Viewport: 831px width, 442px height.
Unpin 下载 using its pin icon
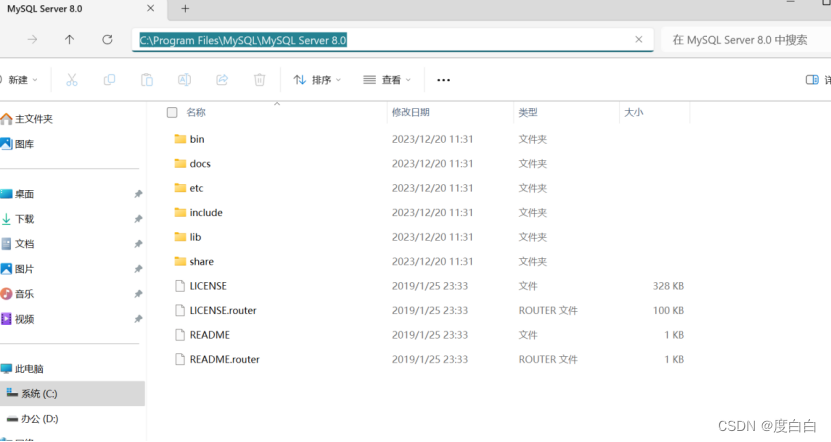click(x=138, y=219)
